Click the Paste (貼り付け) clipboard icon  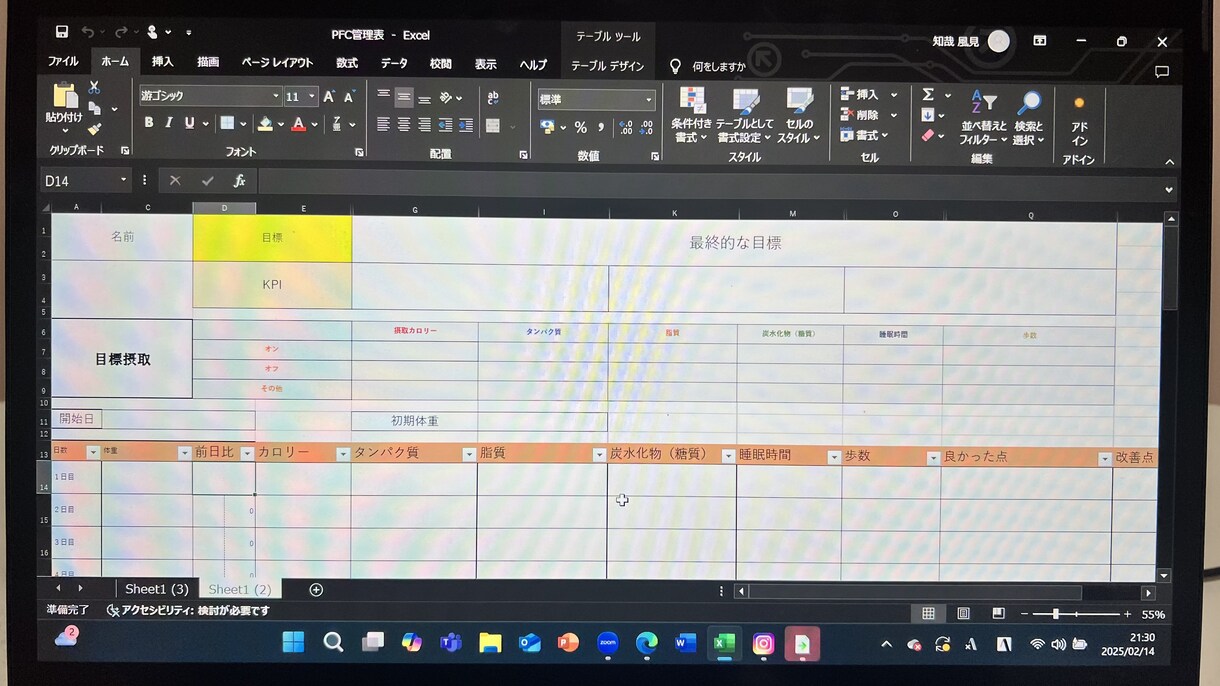tap(65, 97)
